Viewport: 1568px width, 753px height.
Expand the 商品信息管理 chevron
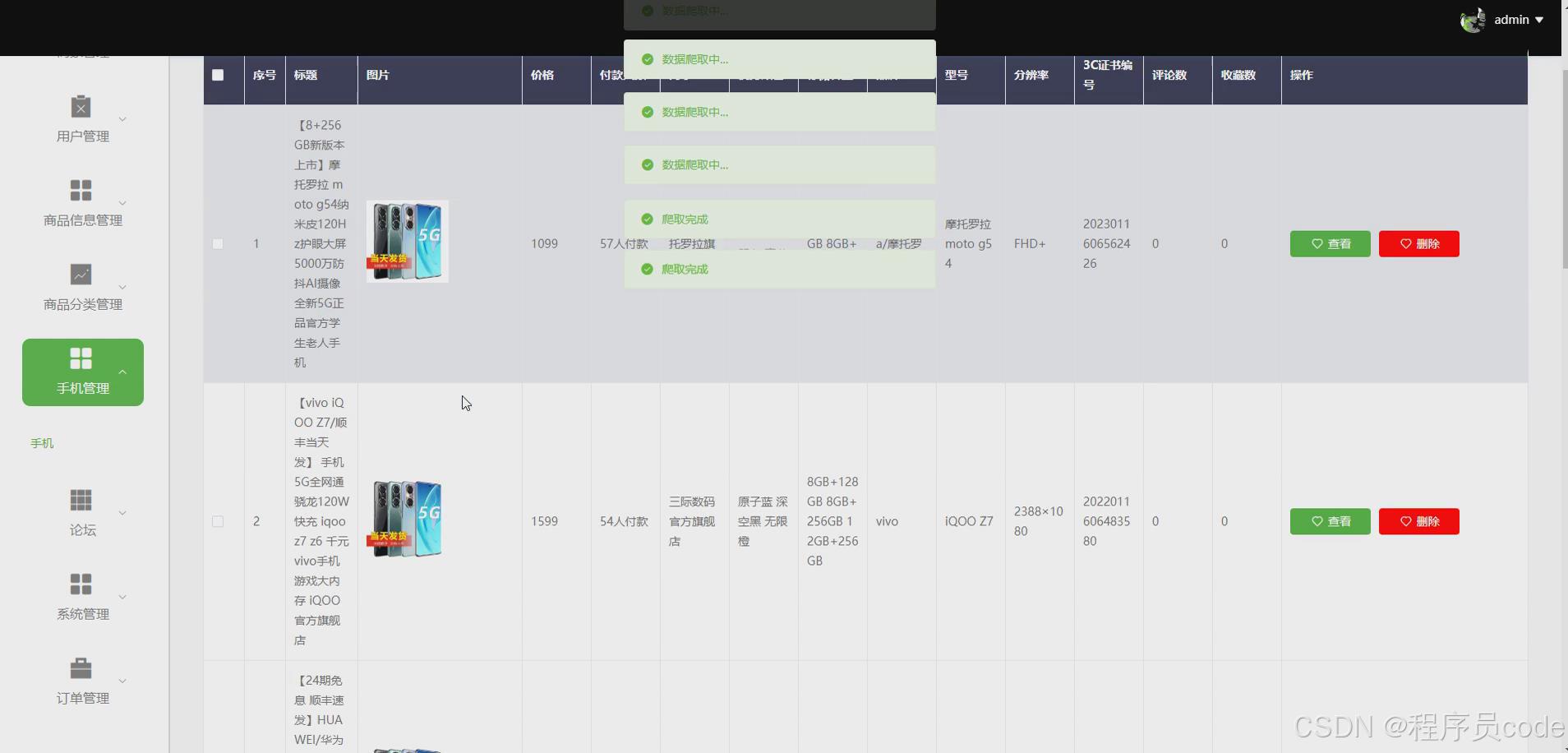coord(122,203)
